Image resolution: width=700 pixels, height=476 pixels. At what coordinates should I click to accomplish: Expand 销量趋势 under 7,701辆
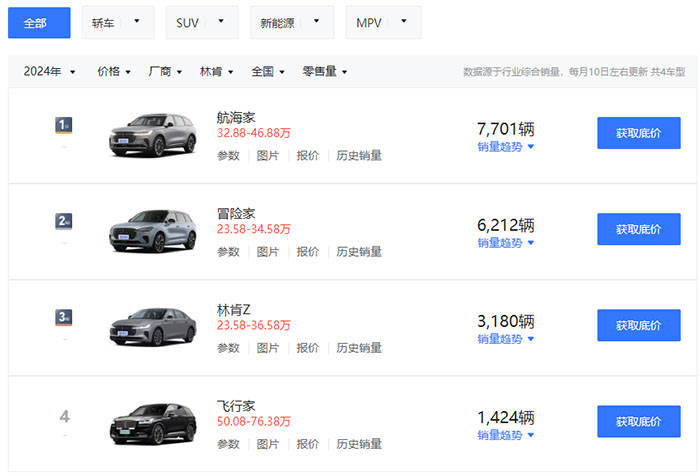click(x=506, y=146)
